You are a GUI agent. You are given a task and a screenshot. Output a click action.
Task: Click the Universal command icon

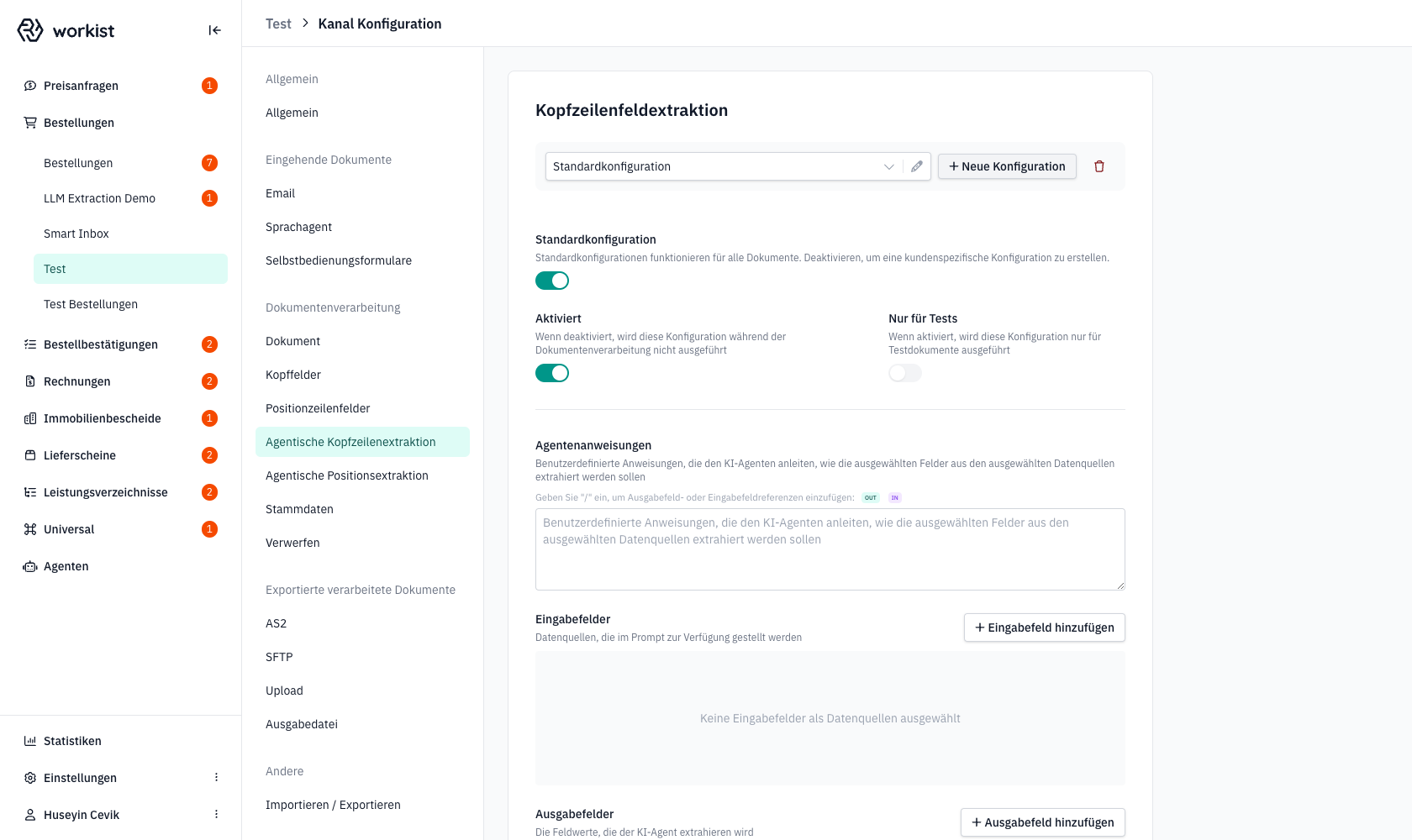pos(30,529)
